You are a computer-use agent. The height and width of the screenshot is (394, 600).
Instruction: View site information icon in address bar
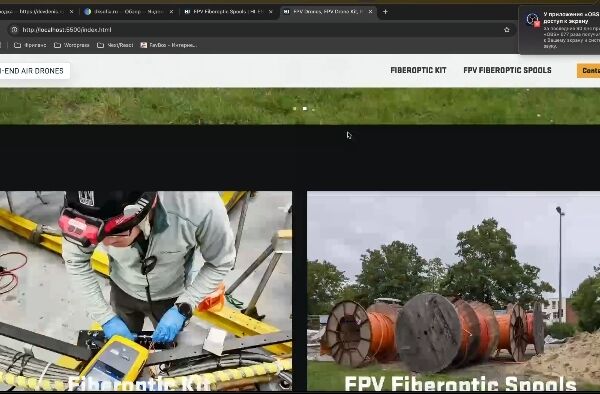point(15,30)
